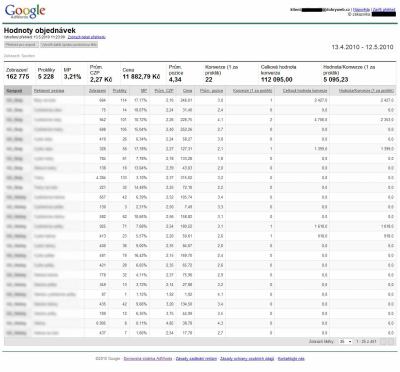
Task: Click the Google AdWords logo
Action: tap(25, 12)
